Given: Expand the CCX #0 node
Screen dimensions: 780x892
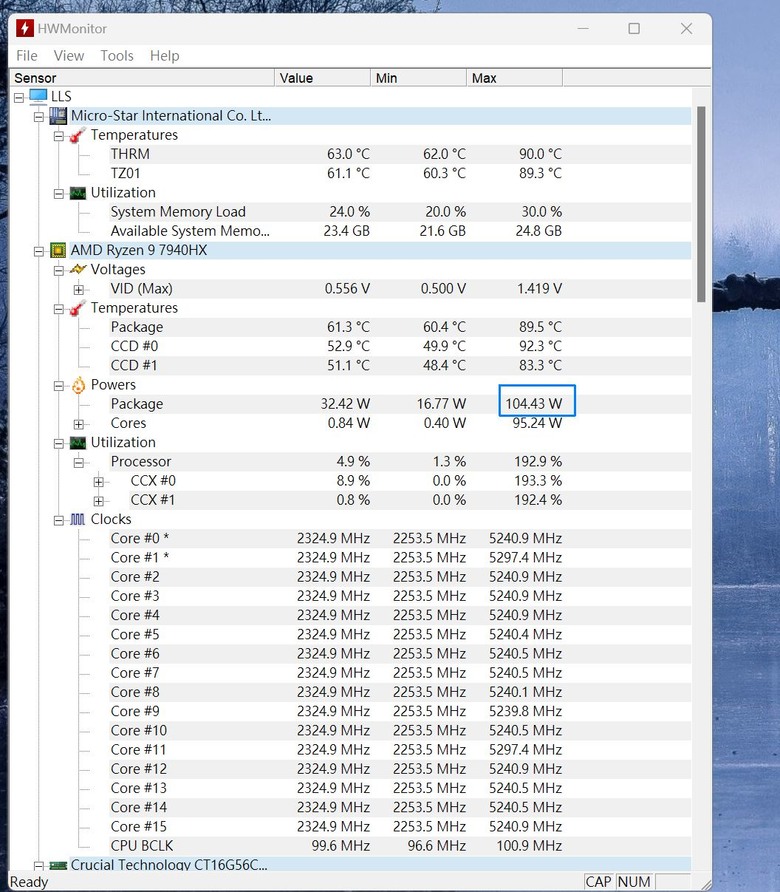Looking at the screenshot, I should pos(98,482).
